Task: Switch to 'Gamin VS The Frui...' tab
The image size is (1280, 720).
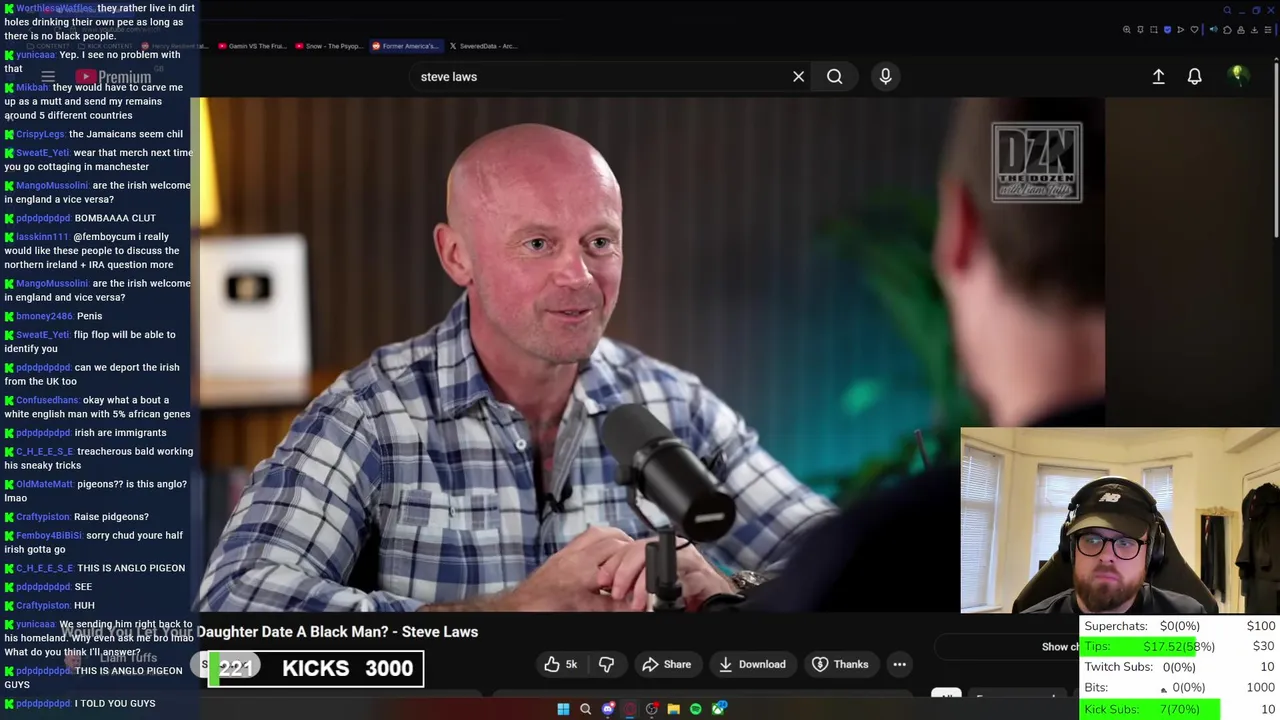Action: click(x=252, y=46)
